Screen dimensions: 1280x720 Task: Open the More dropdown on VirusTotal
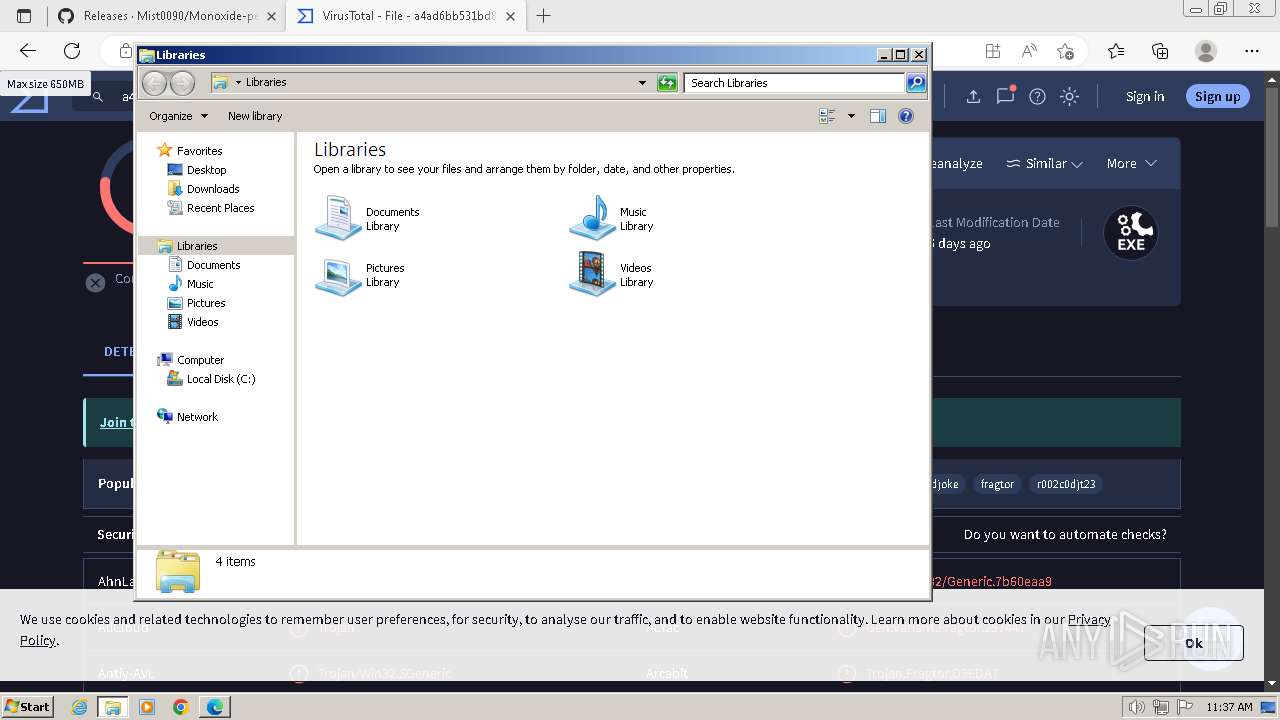(1131, 163)
